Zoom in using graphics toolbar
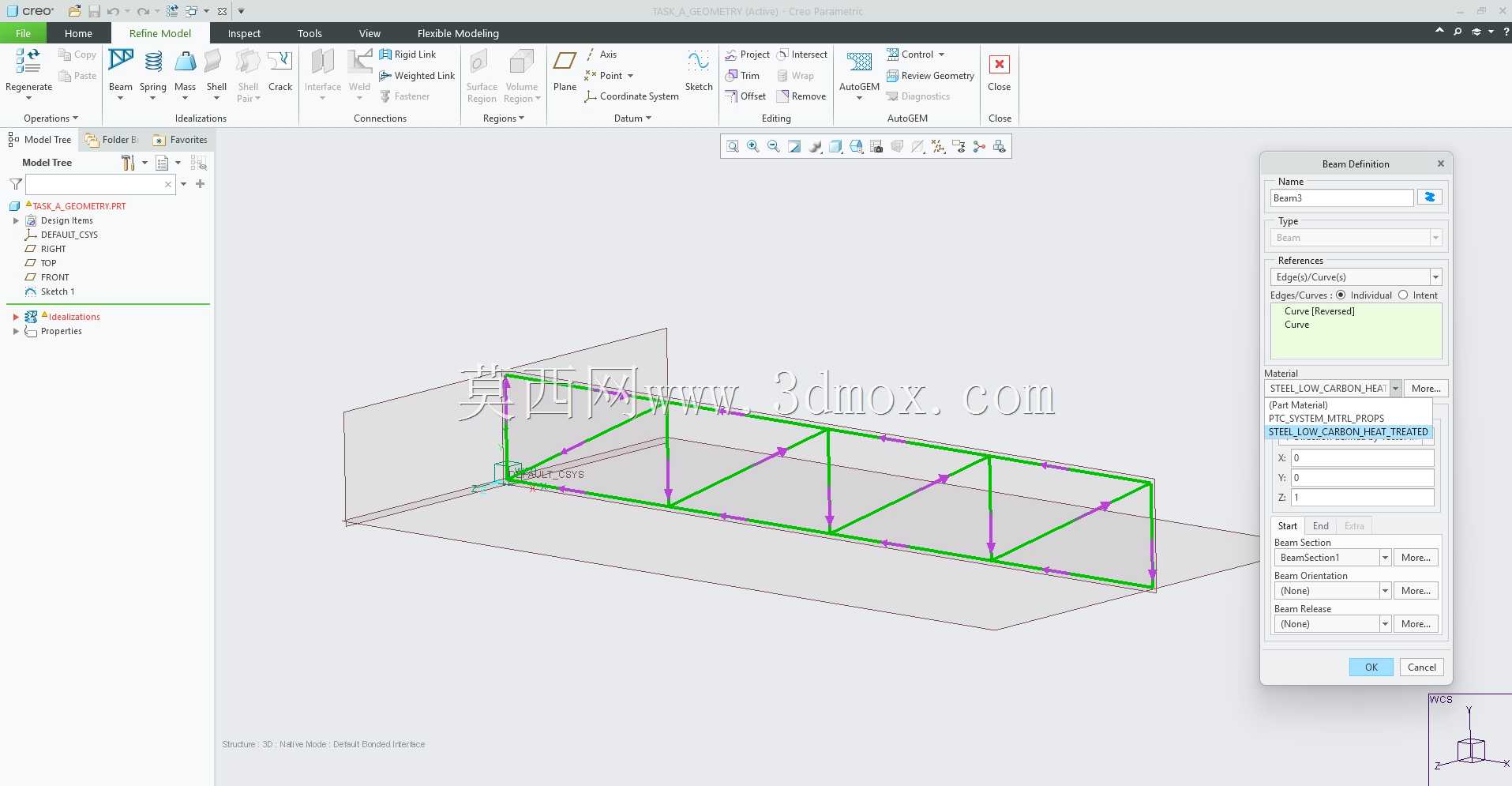This screenshot has height=786, width=1512. [x=753, y=147]
